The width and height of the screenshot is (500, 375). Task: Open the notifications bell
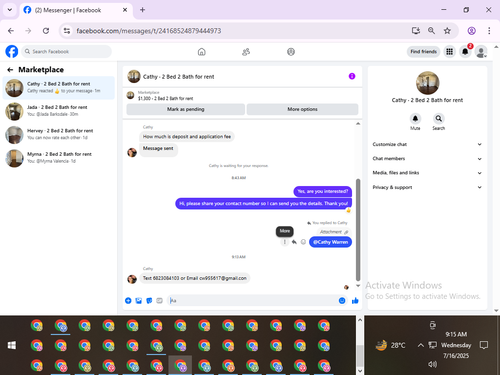tap(465, 52)
